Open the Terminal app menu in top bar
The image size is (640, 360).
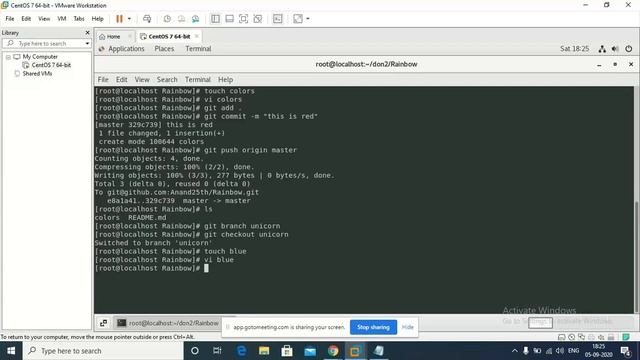[x=198, y=49]
